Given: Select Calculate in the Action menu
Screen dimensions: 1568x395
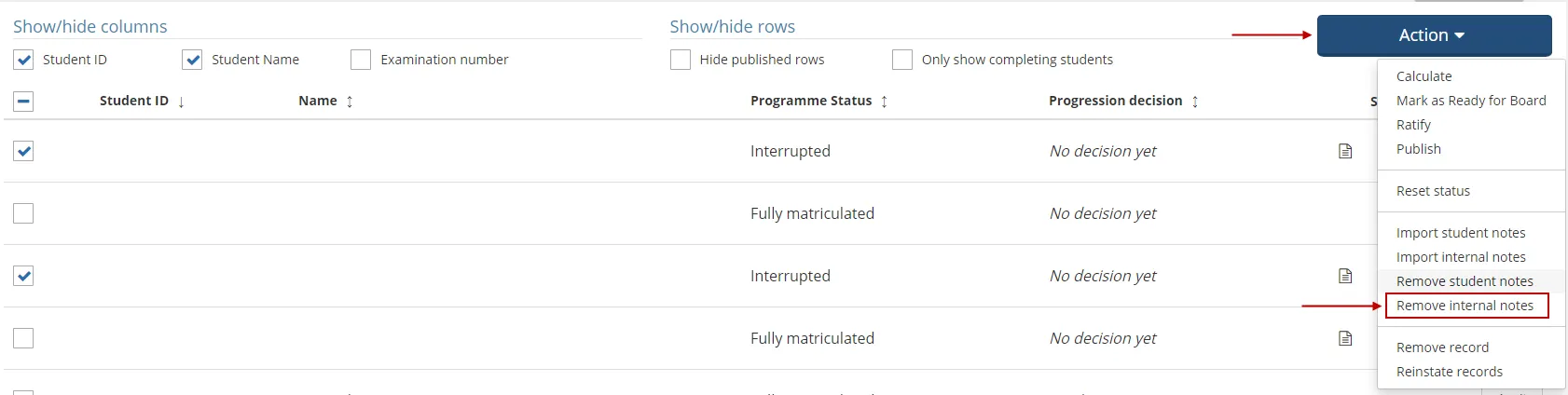Looking at the screenshot, I should (1424, 76).
